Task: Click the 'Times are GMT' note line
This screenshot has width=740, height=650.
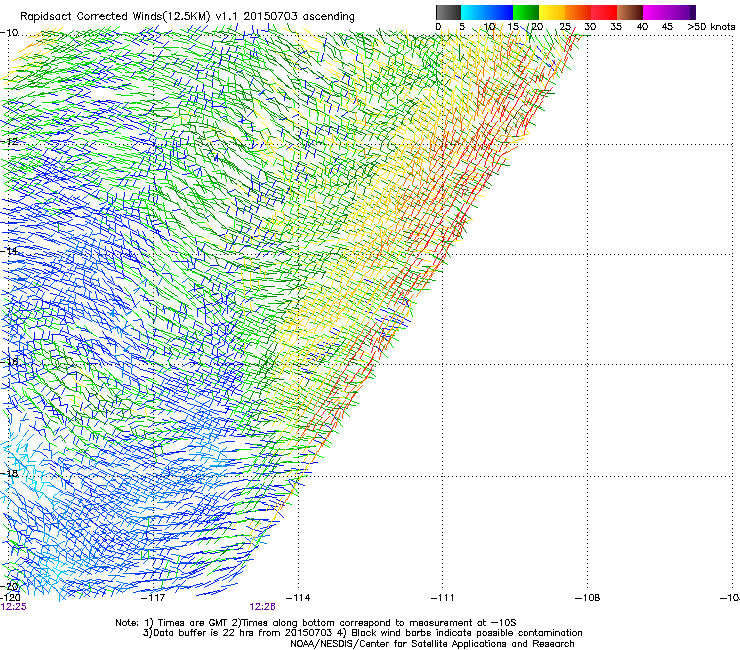Action: tap(316, 623)
